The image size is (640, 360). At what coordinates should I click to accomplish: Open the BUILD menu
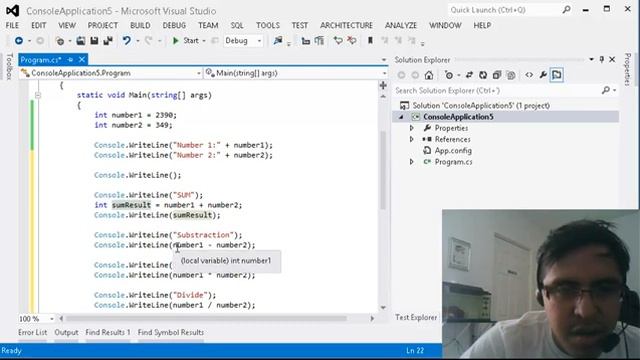tap(140, 25)
